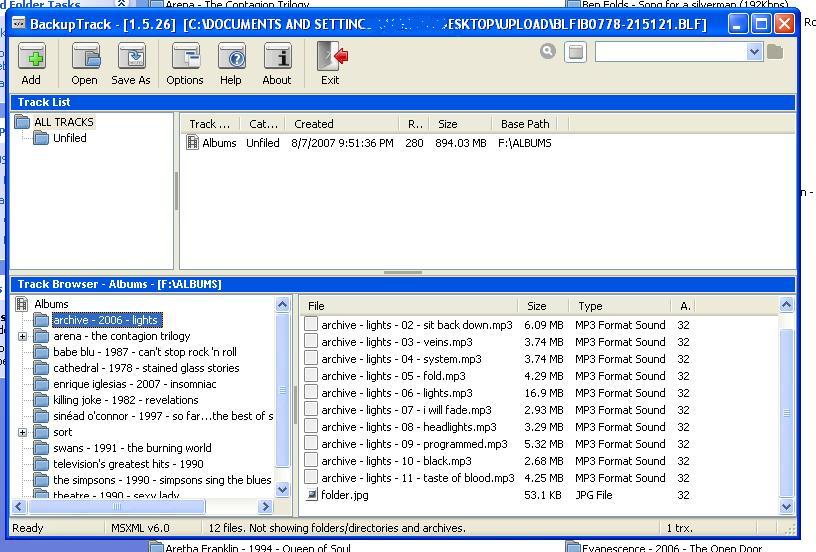Viewport: 816px width, 552px height.
Task: Sort tracks by Created column header
Action: [x=314, y=124]
